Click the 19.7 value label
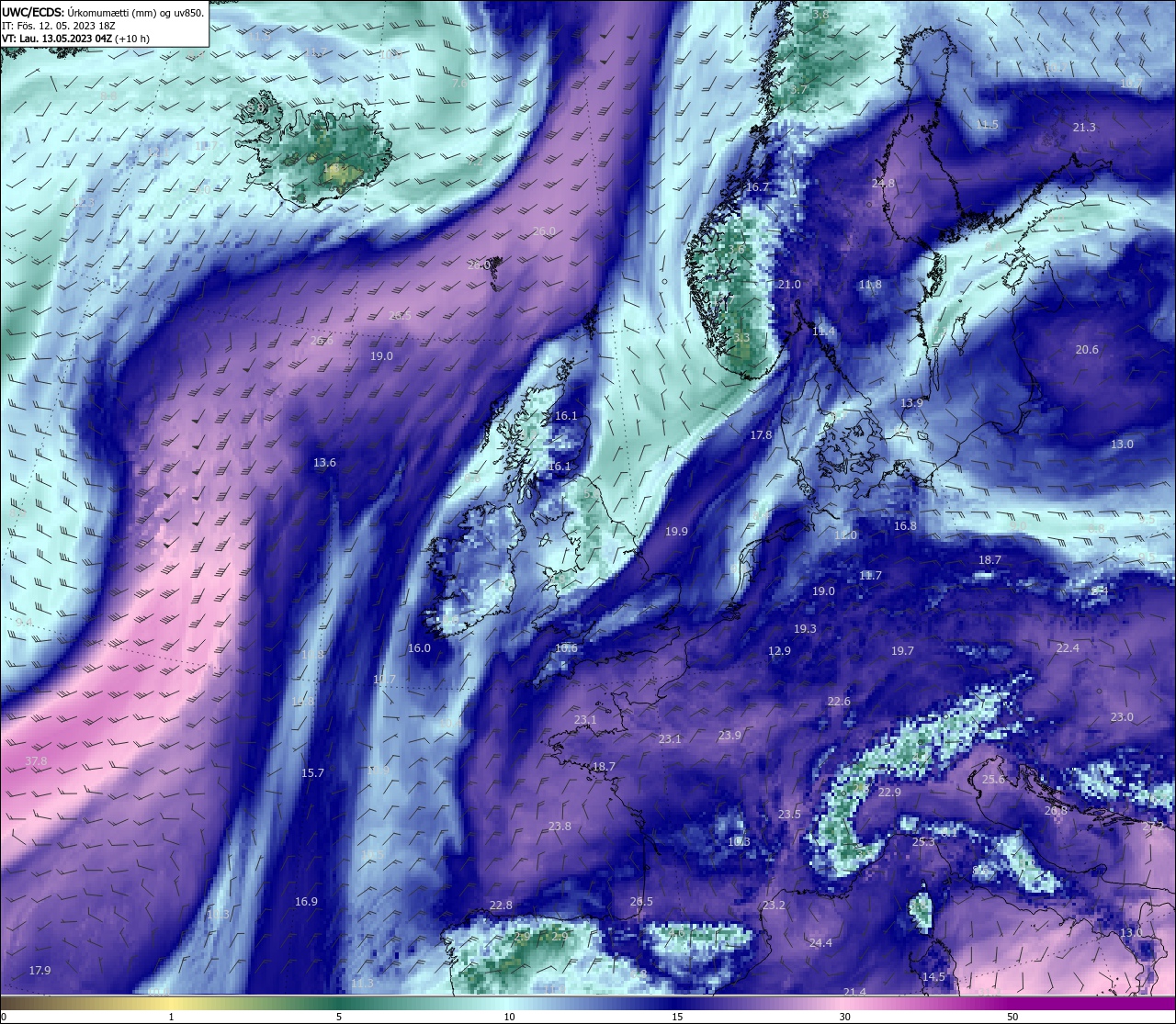This screenshot has width=1176, height=1024. pyautogui.click(x=902, y=650)
